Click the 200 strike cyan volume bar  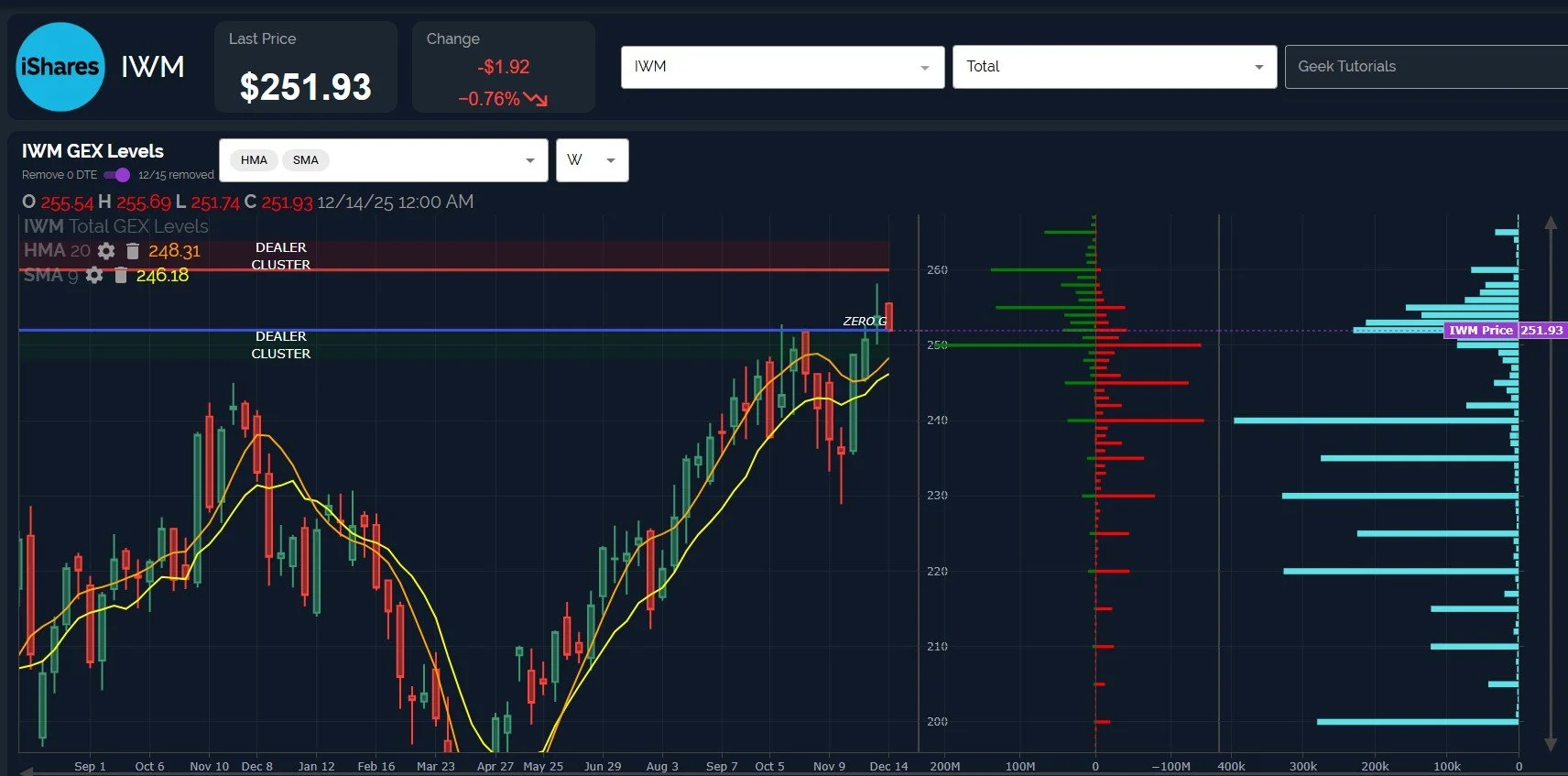1418,722
